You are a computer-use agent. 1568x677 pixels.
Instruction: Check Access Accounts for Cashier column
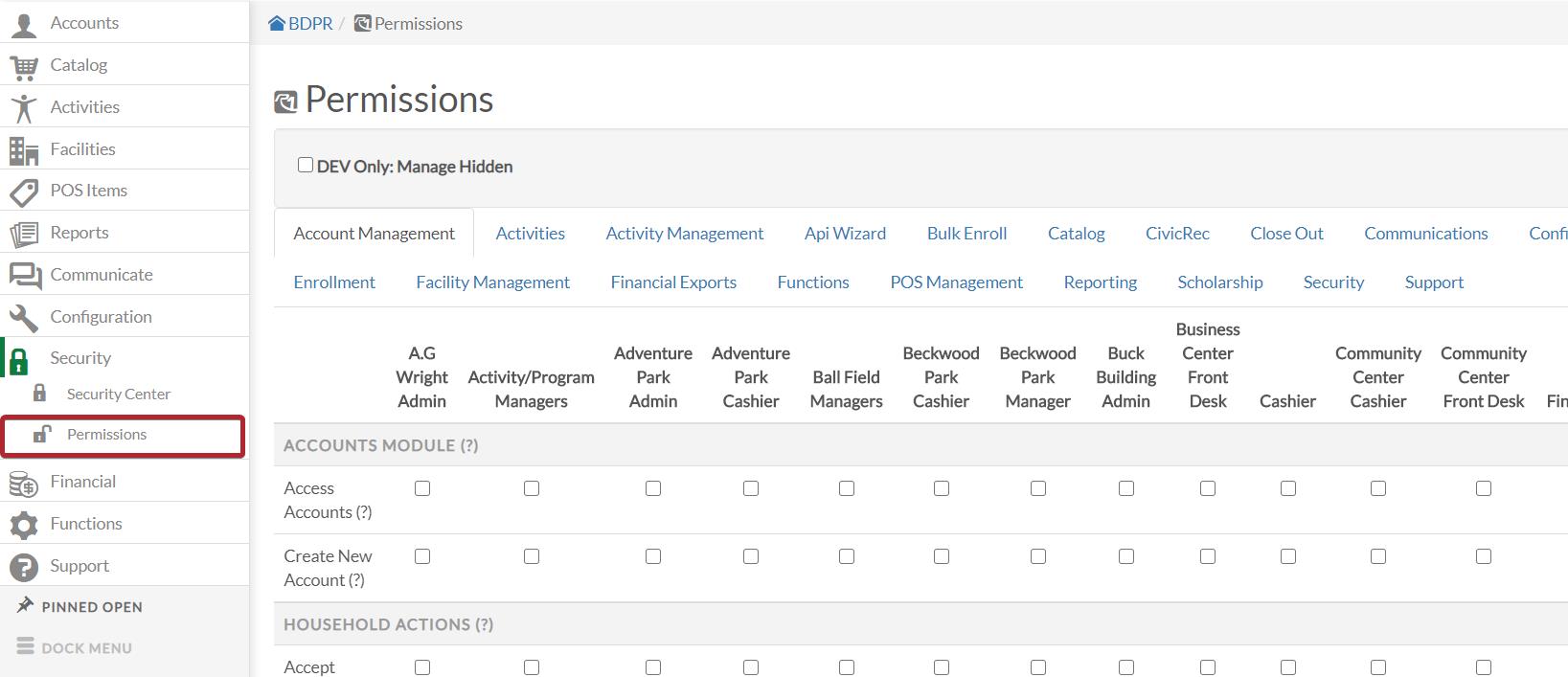(1288, 488)
